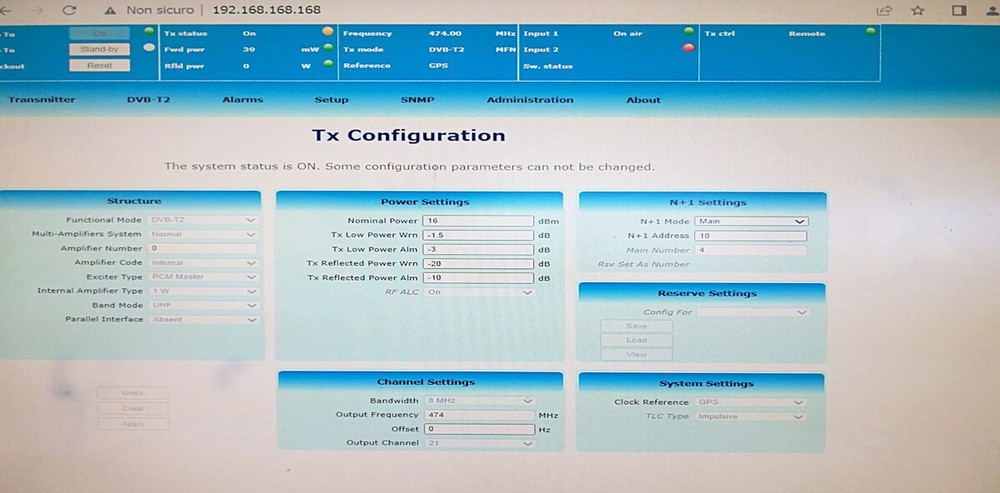The height and width of the screenshot is (493, 1000).
Task: Click the Tx status orange indicator light
Action: coord(328,33)
